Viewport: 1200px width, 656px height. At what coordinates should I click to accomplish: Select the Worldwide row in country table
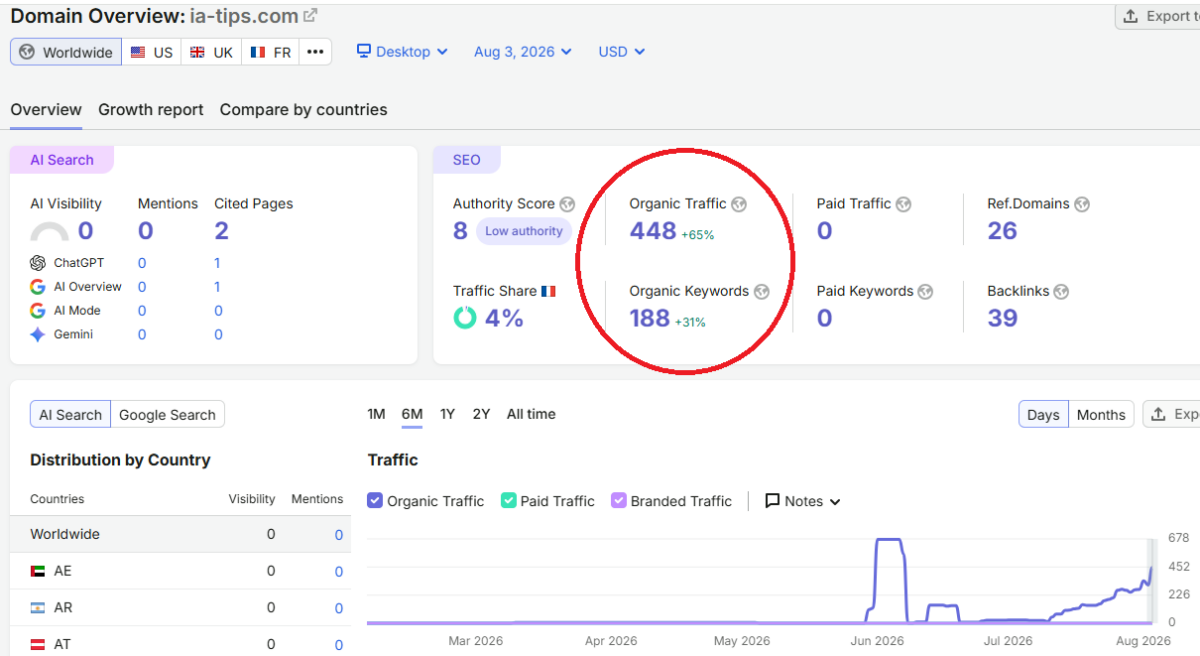[180, 534]
